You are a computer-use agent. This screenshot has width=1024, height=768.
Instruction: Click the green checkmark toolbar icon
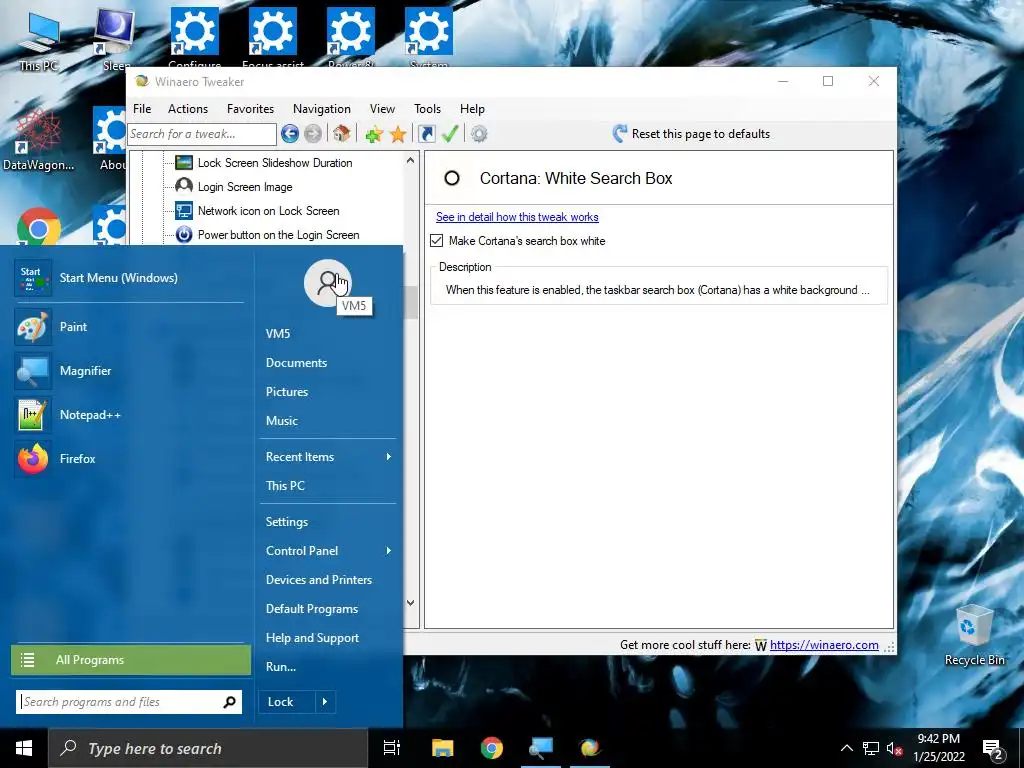[450, 134]
